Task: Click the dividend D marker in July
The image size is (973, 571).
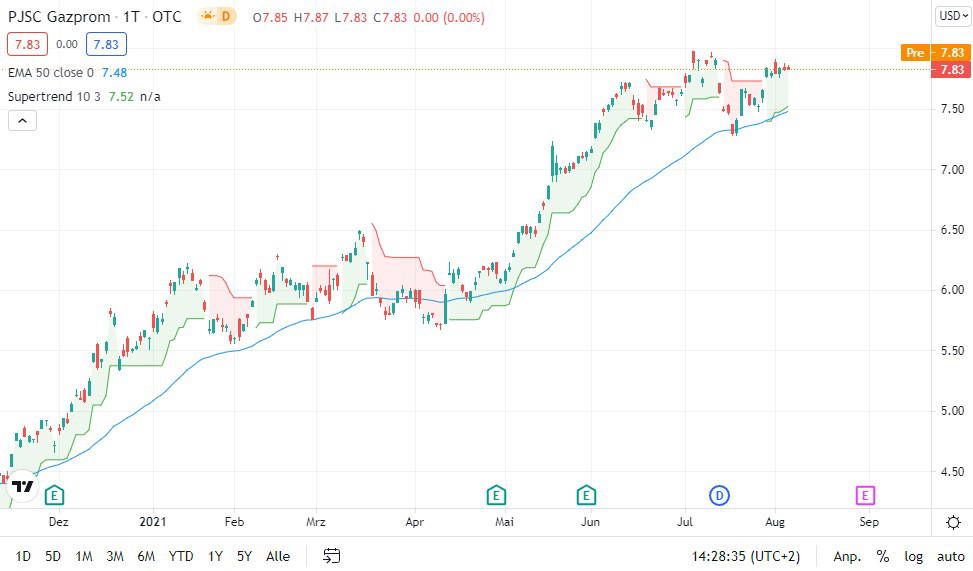Action: click(719, 495)
